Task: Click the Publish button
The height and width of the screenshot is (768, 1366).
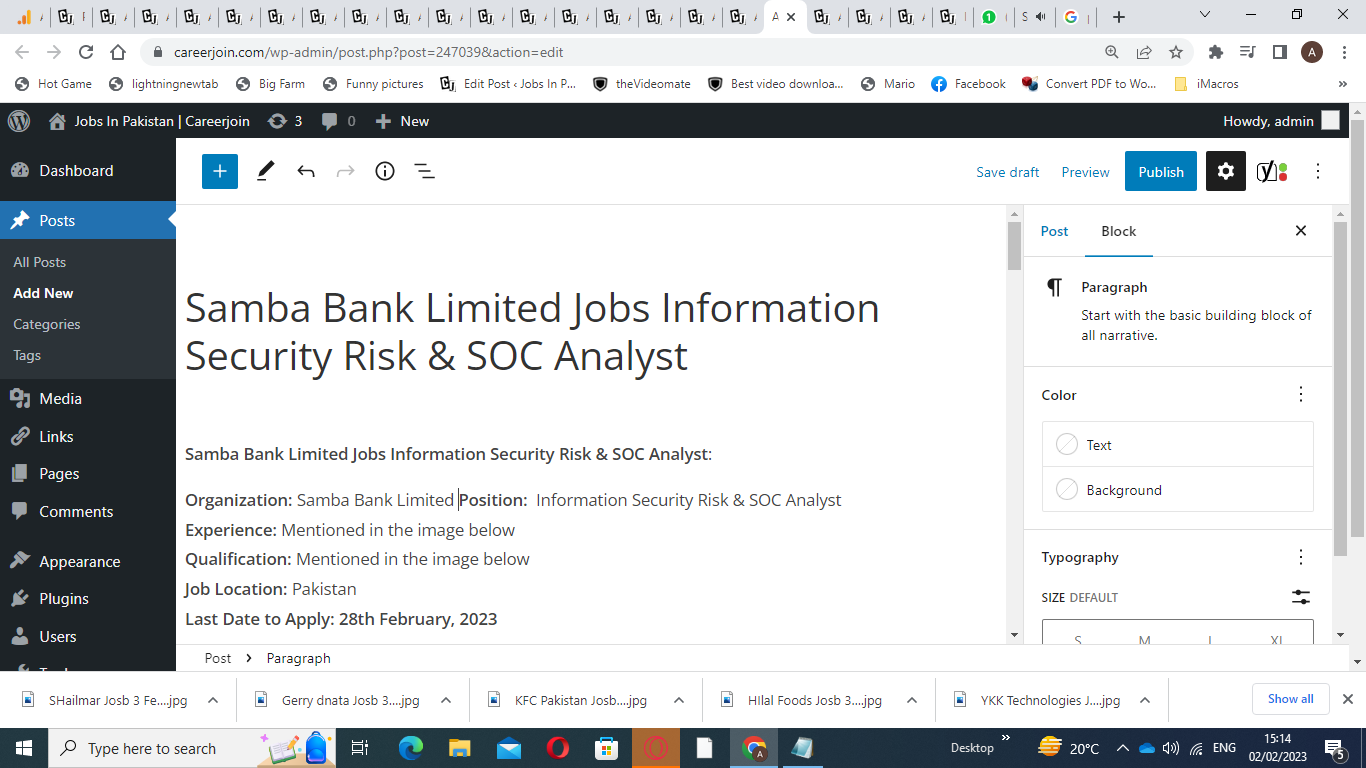Action: pyautogui.click(x=1160, y=171)
